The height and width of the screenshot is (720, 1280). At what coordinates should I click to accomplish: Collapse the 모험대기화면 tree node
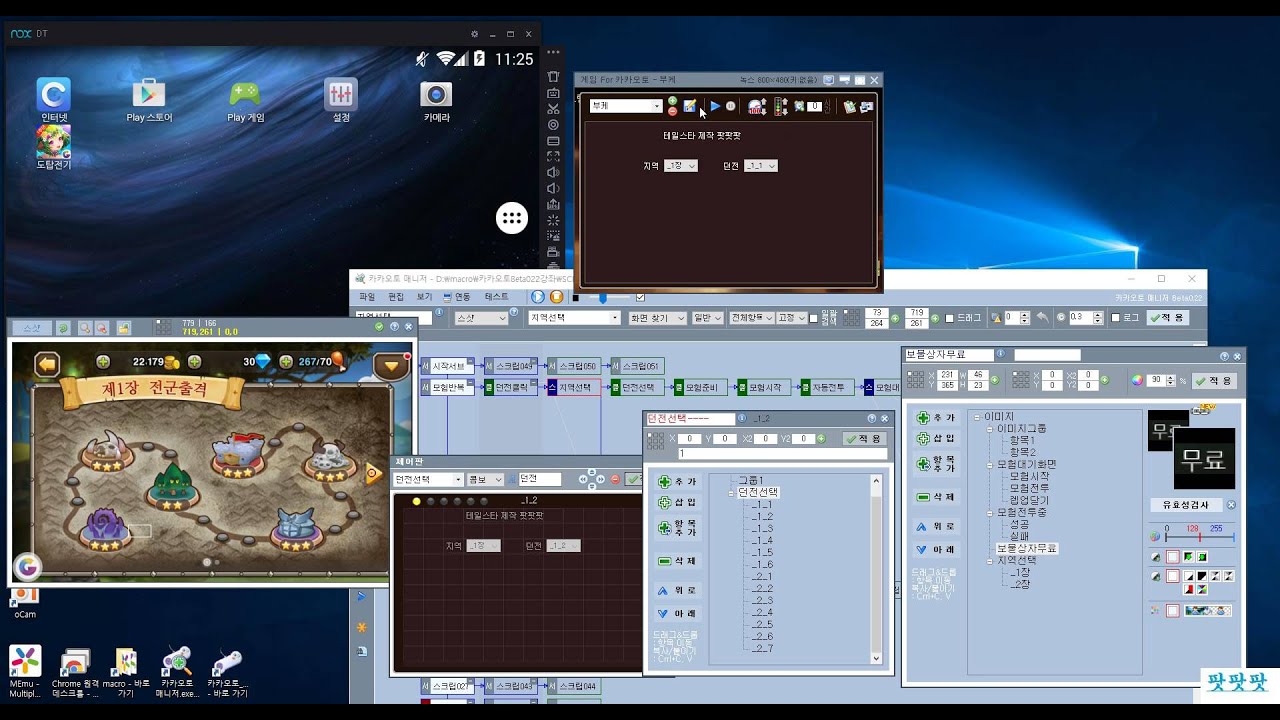point(989,464)
